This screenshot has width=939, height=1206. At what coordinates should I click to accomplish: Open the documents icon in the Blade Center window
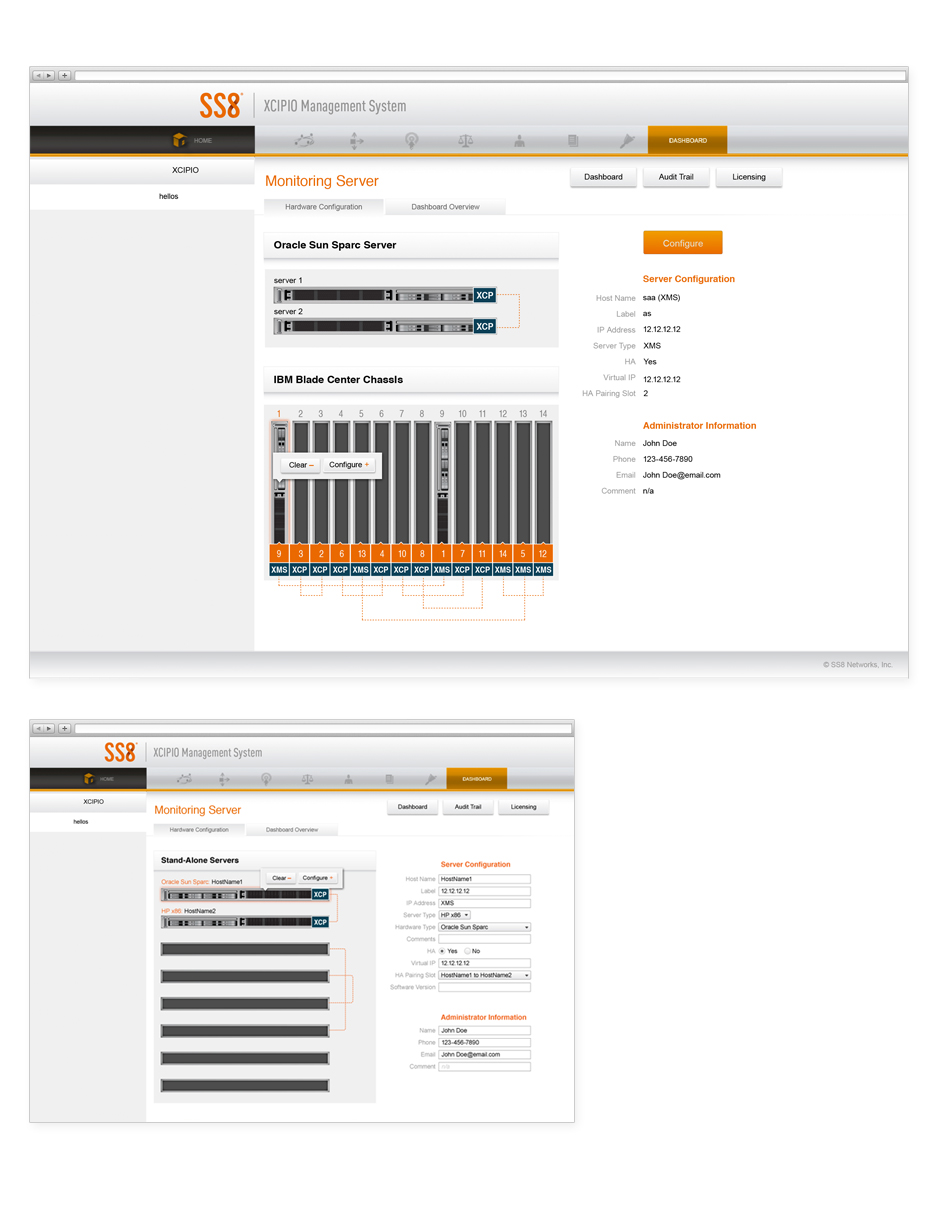coord(573,141)
